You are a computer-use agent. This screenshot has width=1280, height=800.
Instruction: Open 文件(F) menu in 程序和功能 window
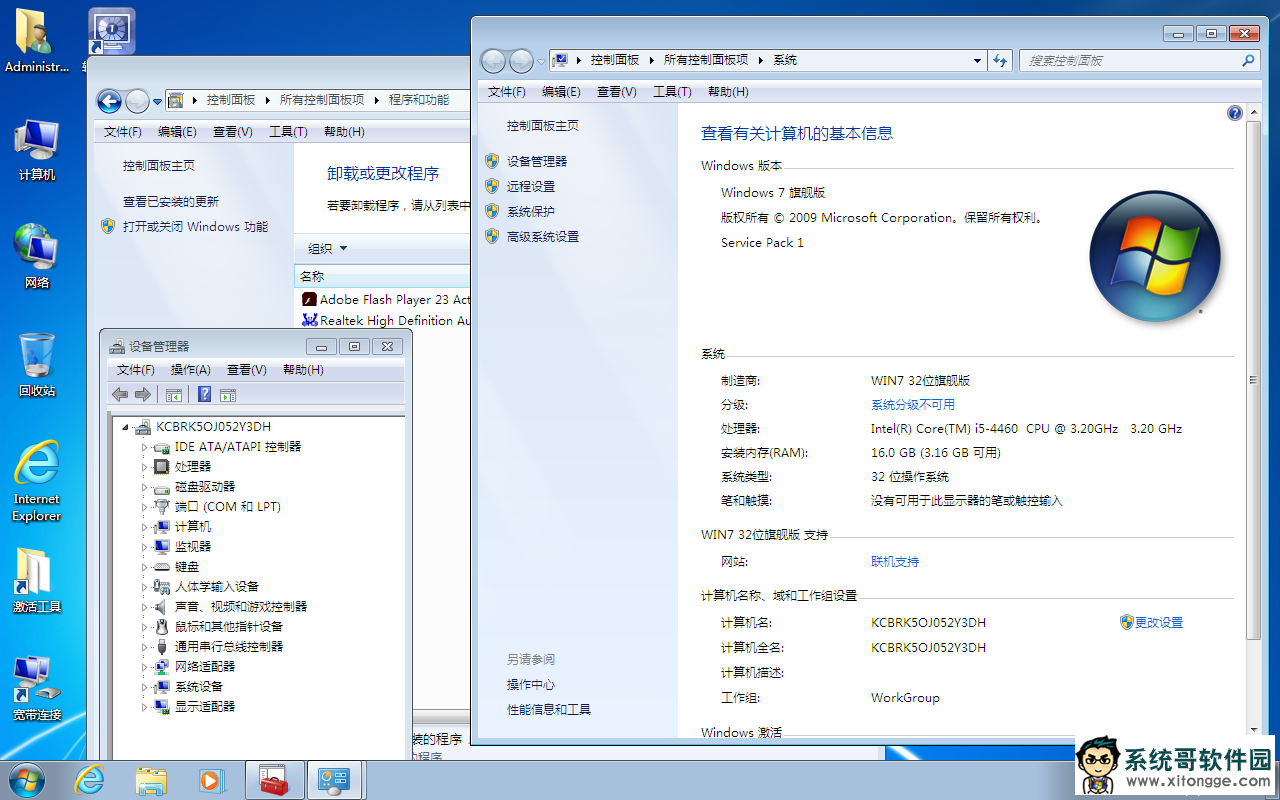point(123,131)
